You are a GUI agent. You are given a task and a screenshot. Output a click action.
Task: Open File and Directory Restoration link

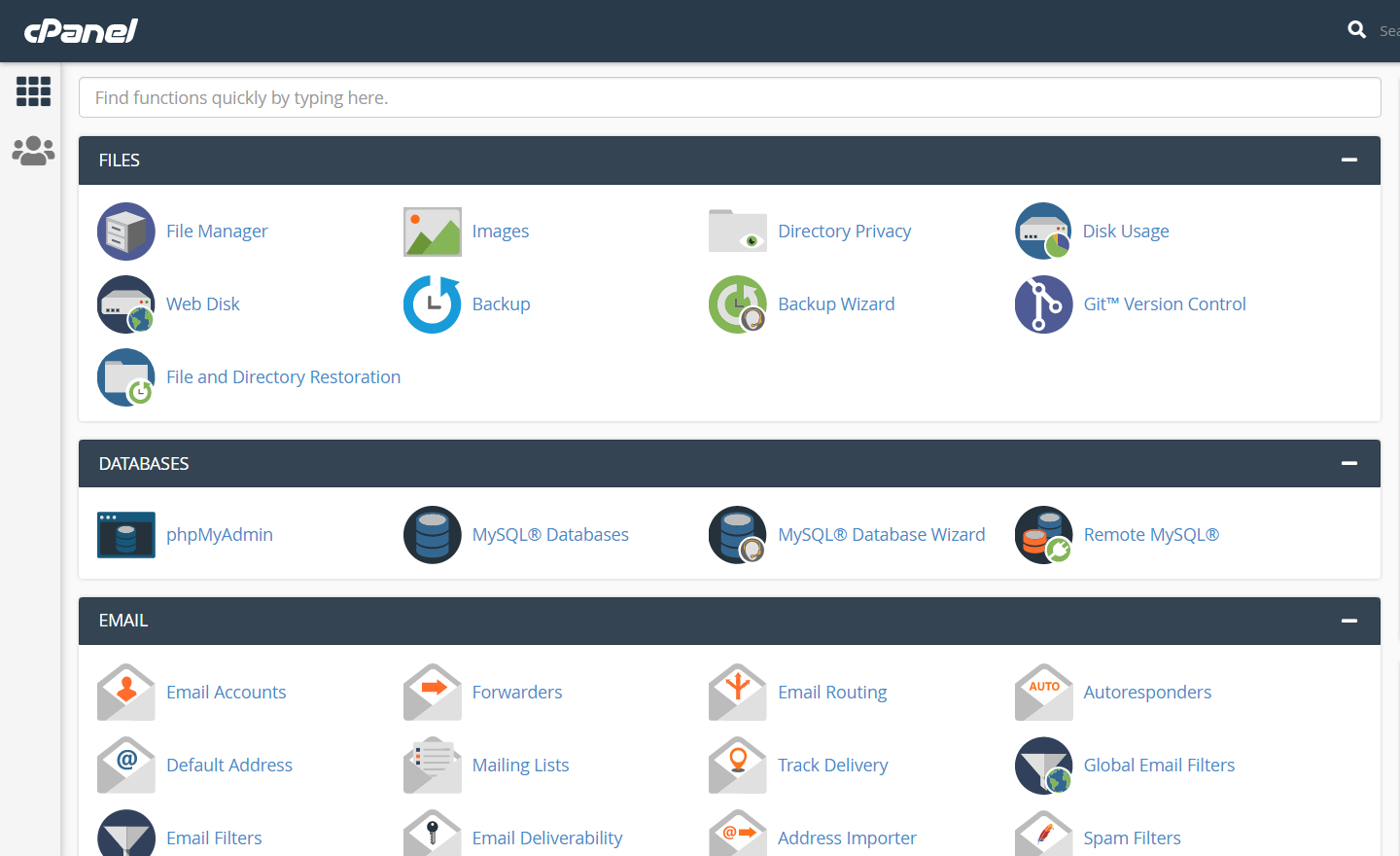pos(283,377)
